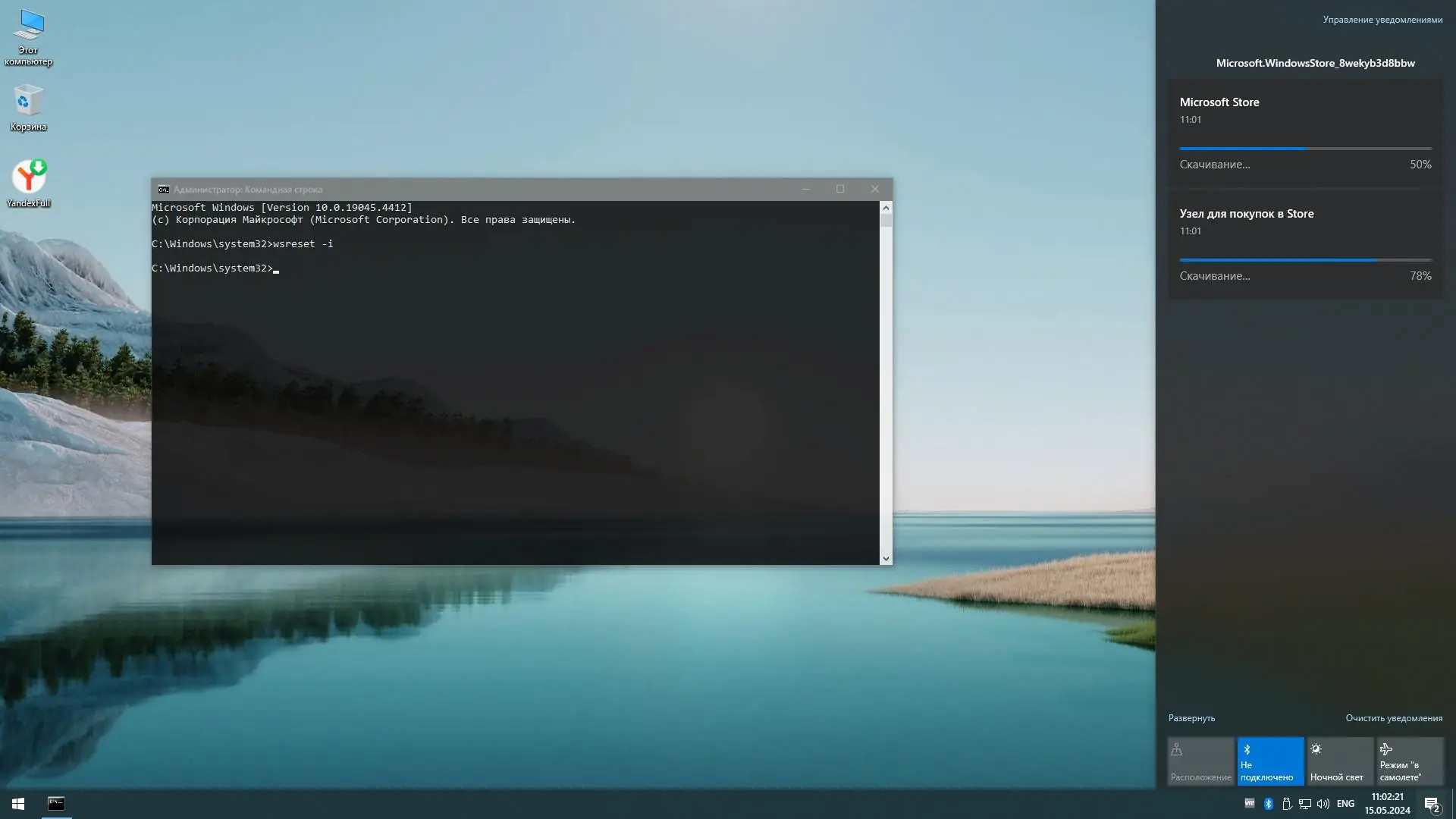Click the VMware Tools tray icon
The height and width of the screenshot is (819, 1456).
click(1250, 804)
